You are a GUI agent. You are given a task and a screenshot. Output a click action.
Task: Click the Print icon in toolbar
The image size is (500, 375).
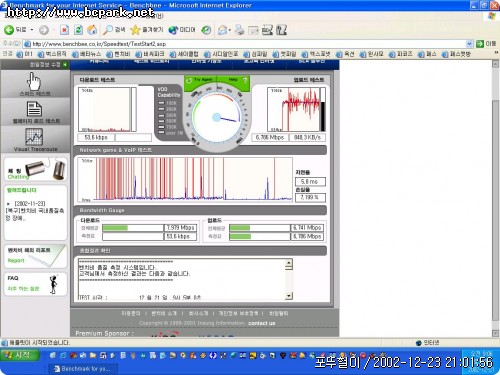[239, 30]
